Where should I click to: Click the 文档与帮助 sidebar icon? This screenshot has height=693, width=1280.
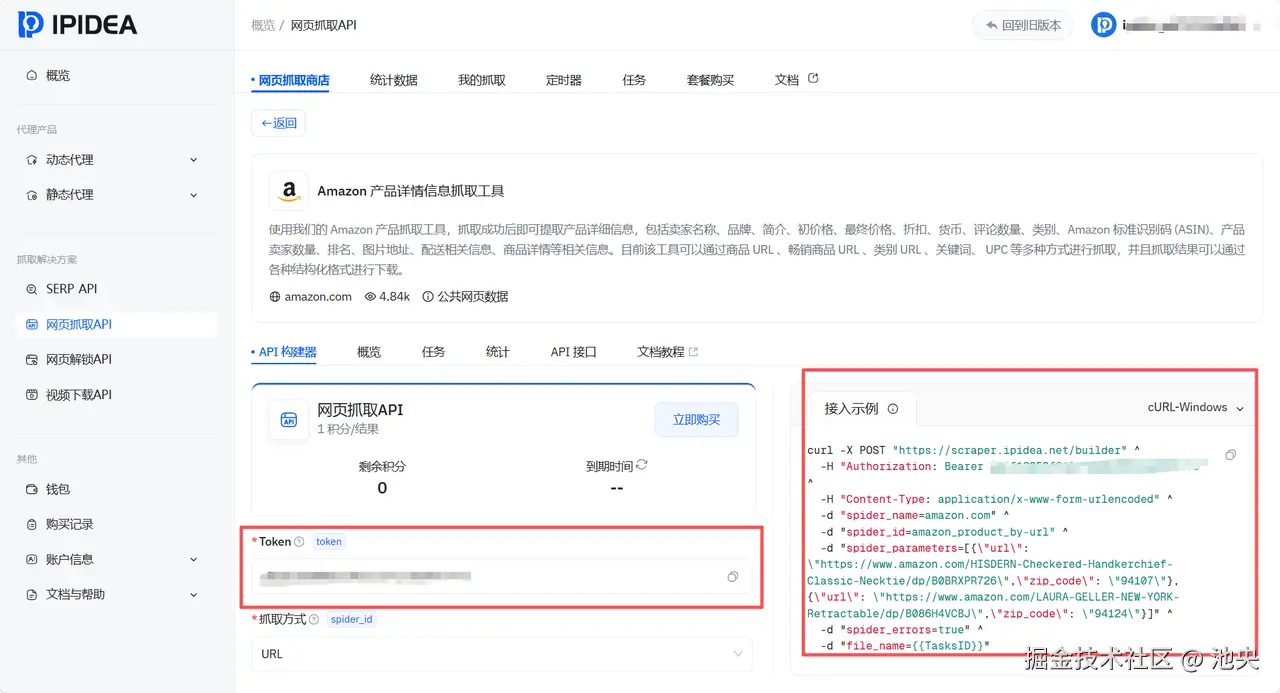point(32,595)
